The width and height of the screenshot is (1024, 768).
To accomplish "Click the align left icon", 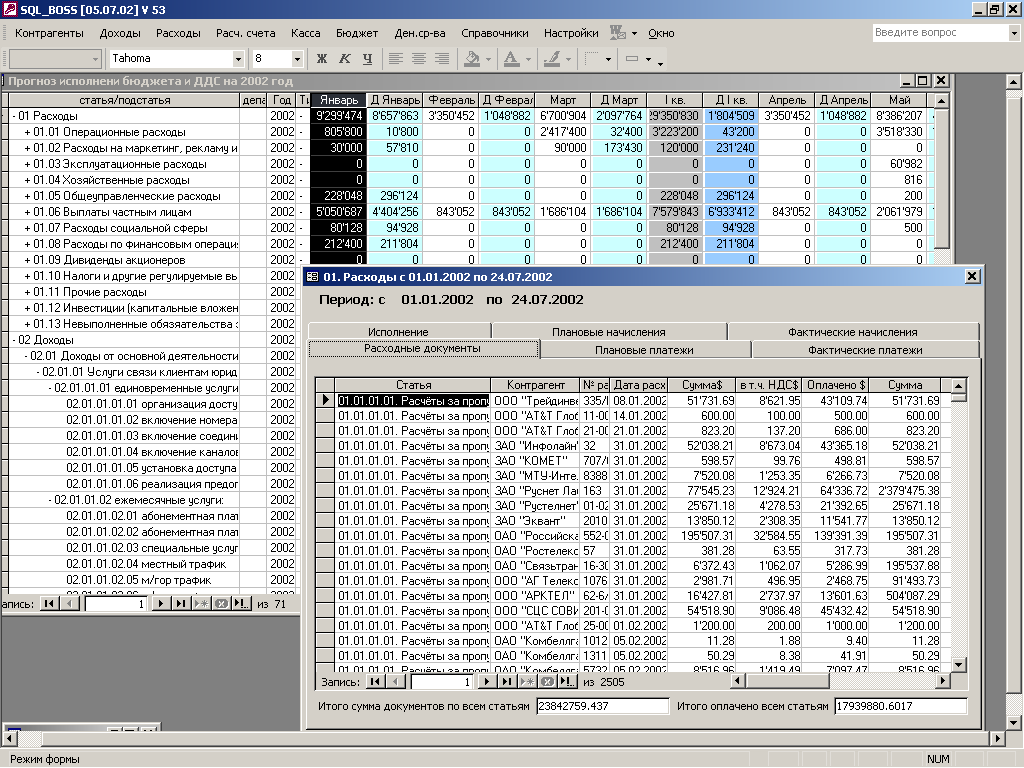I will [396, 59].
